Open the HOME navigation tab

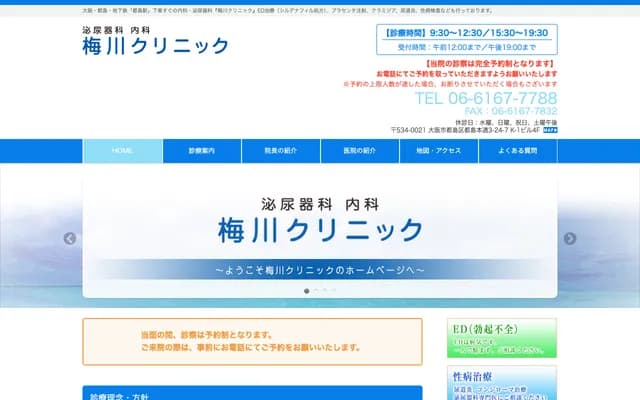[122, 151]
